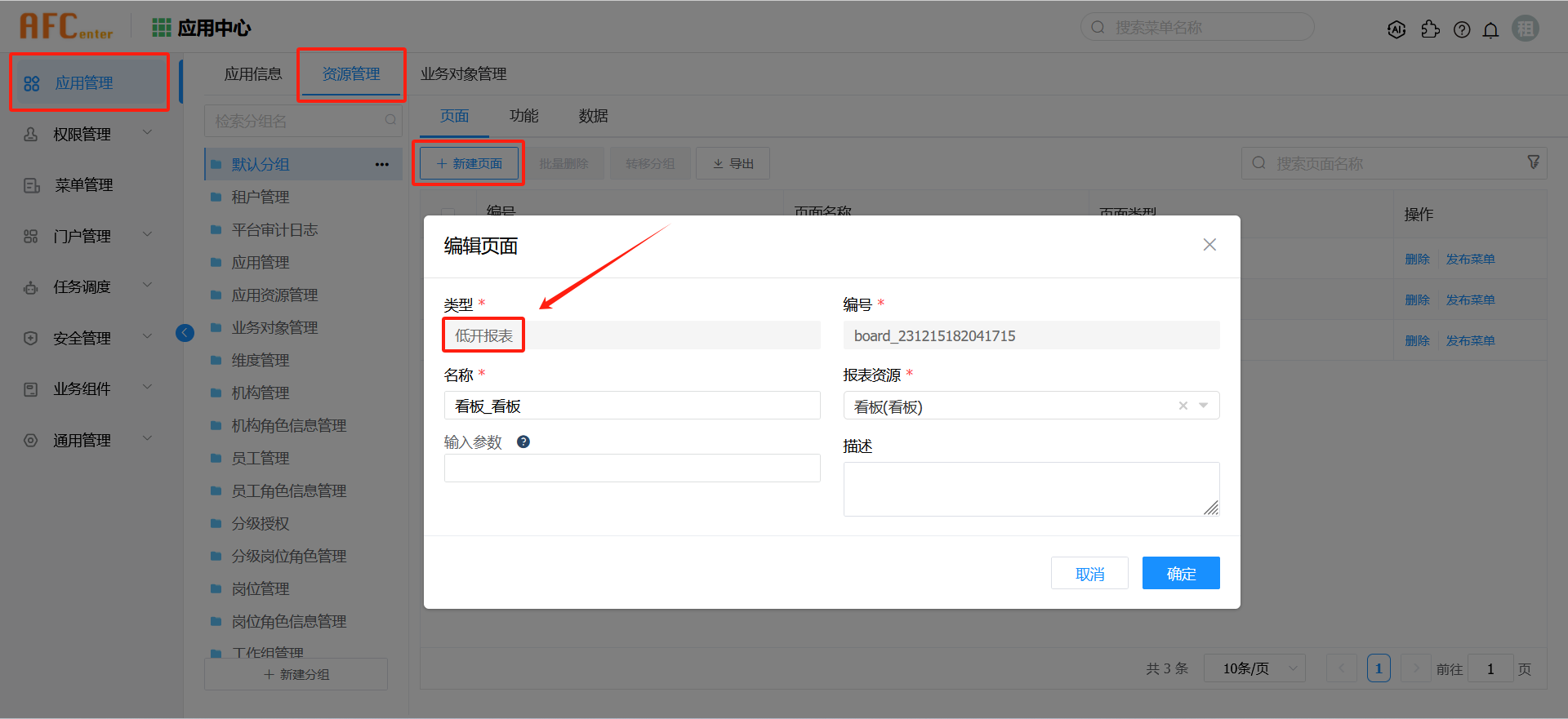Click the help question mark icon

pos(1462,29)
